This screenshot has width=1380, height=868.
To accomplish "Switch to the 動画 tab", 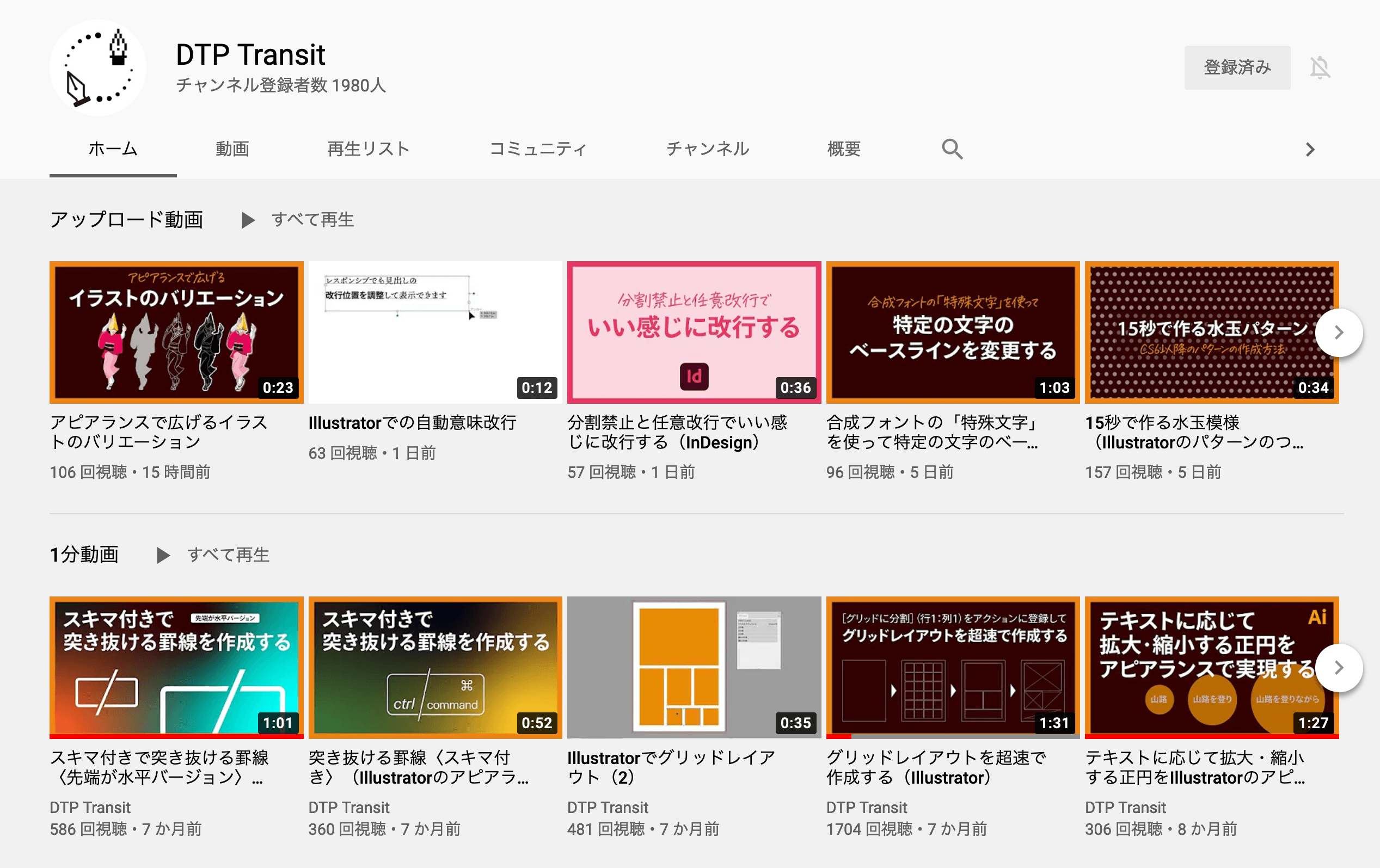I will 232,149.
